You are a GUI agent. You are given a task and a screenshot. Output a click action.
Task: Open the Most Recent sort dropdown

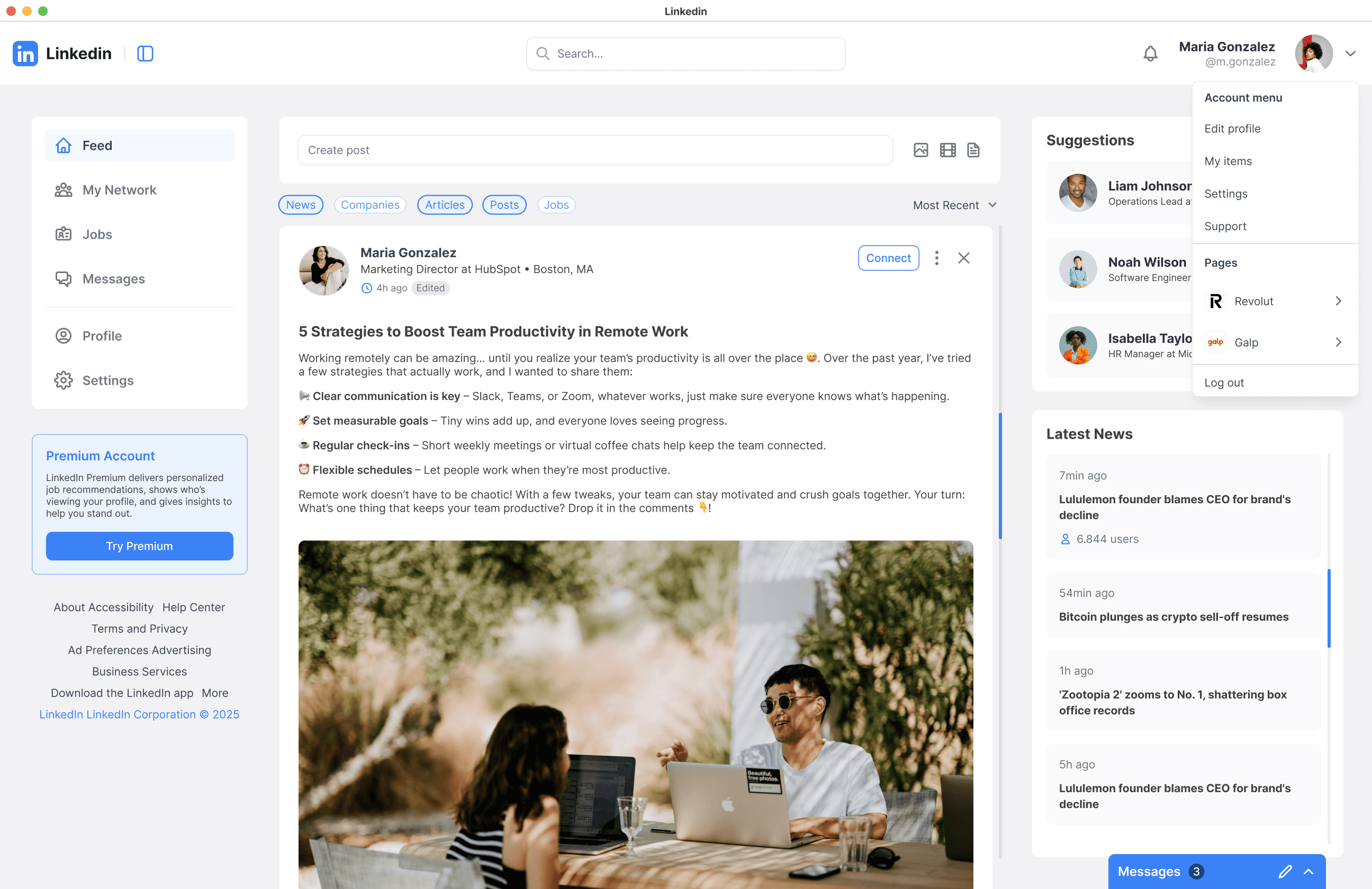(x=954, y=205)
